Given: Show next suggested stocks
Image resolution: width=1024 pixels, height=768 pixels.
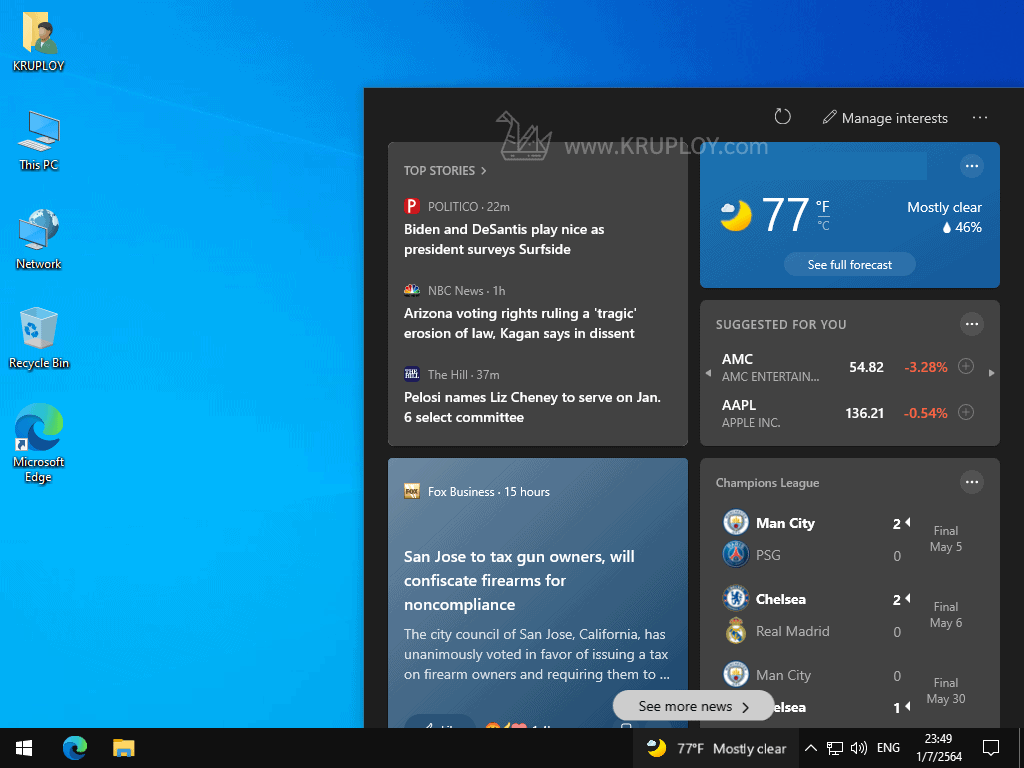Looking at the screenshot, I should [x=991, y=374].
